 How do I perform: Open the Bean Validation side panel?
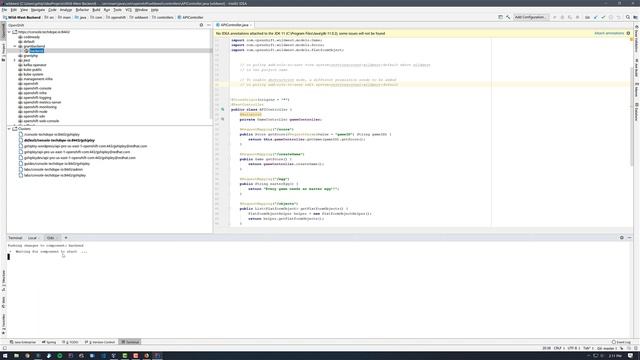point(636,39)
